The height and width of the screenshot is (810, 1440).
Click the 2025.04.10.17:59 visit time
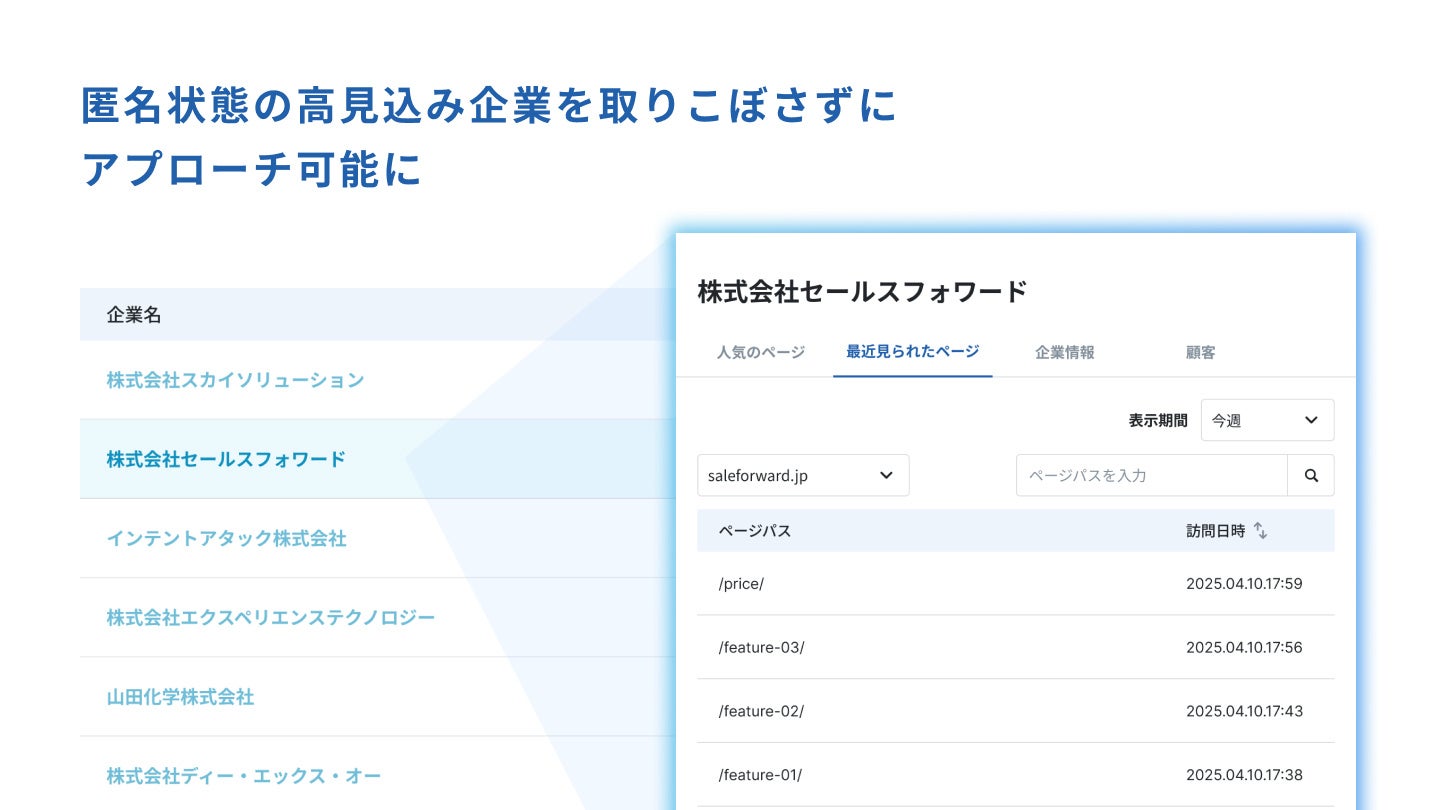click(1244, 584)
